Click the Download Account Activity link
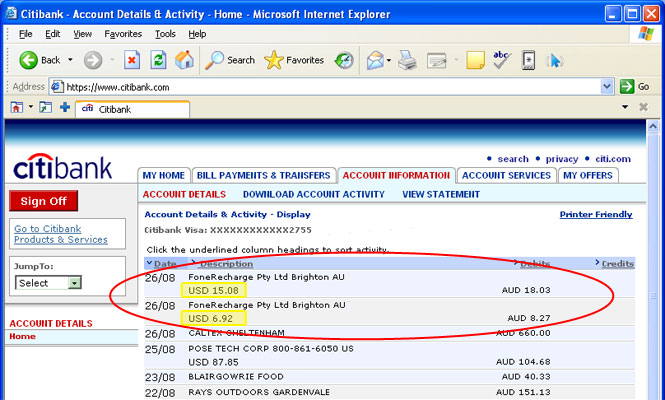The height and width of the screenshot is (400, 665). [313, 194]
